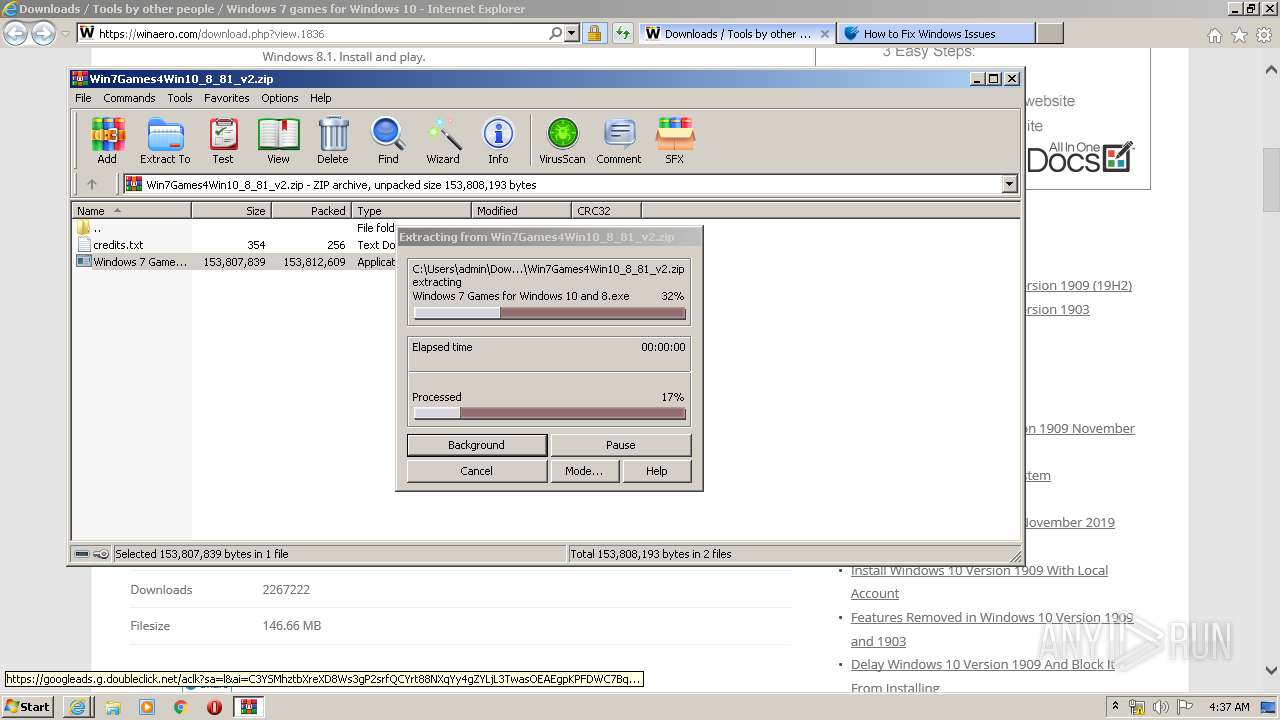Screen dimensions: 1280x720
Task: Click the SFX toolbar icon
Action: 675,140
